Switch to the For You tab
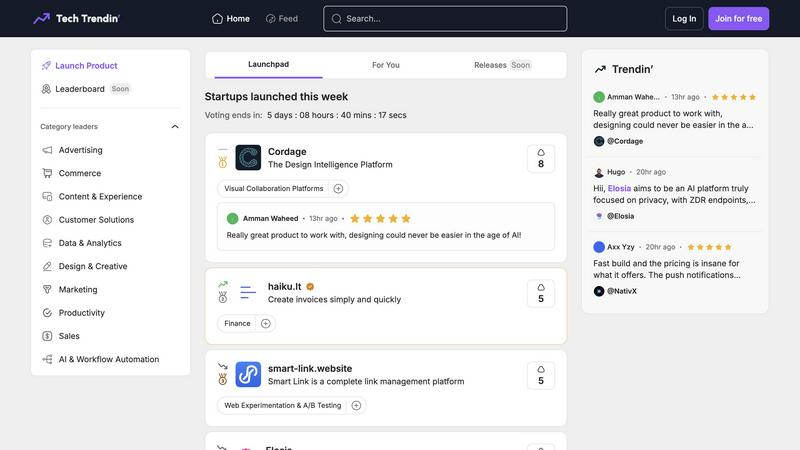This screenshot has width=800, height=450. pos(386,65)
